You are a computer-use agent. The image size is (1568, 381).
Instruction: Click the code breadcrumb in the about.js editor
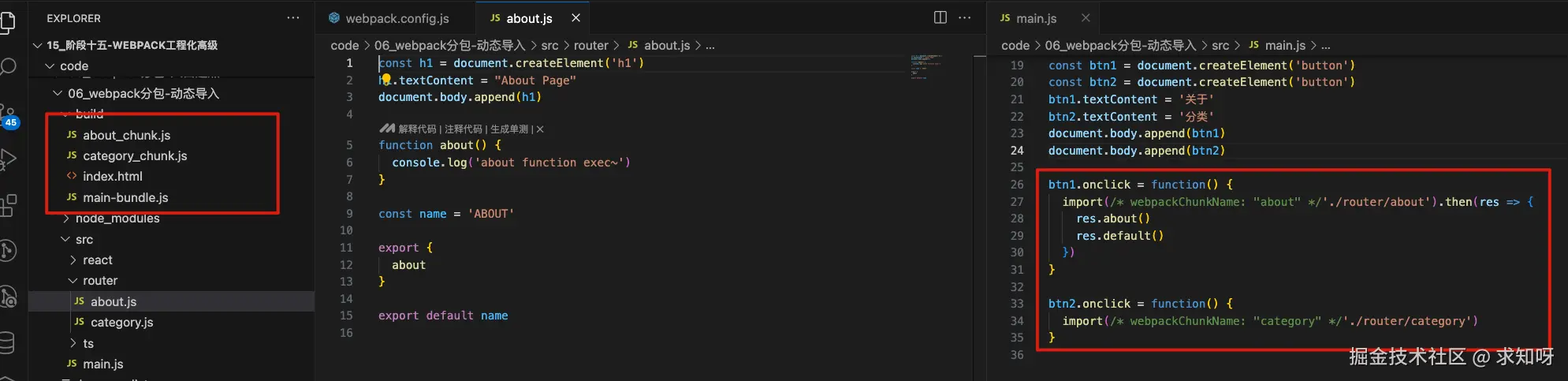(345, 46)
